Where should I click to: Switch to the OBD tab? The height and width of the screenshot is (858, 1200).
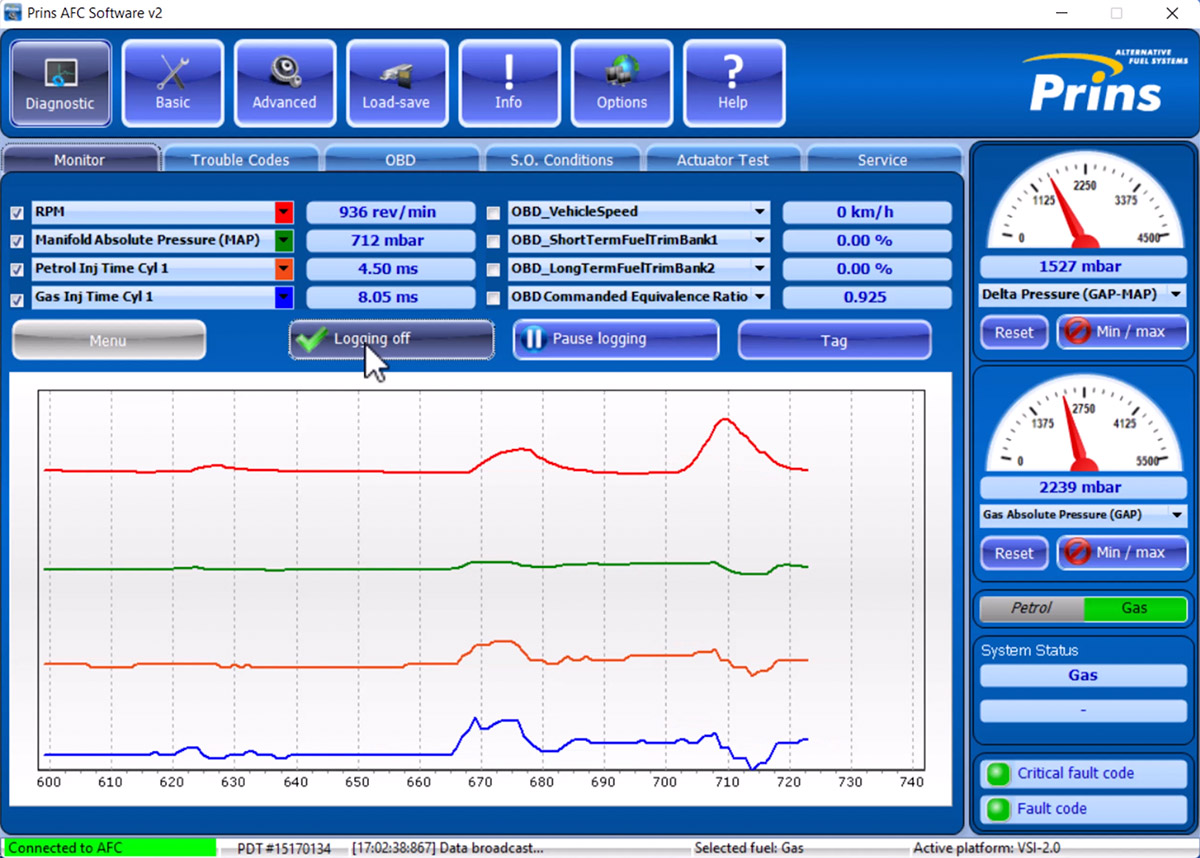[401, 160]
